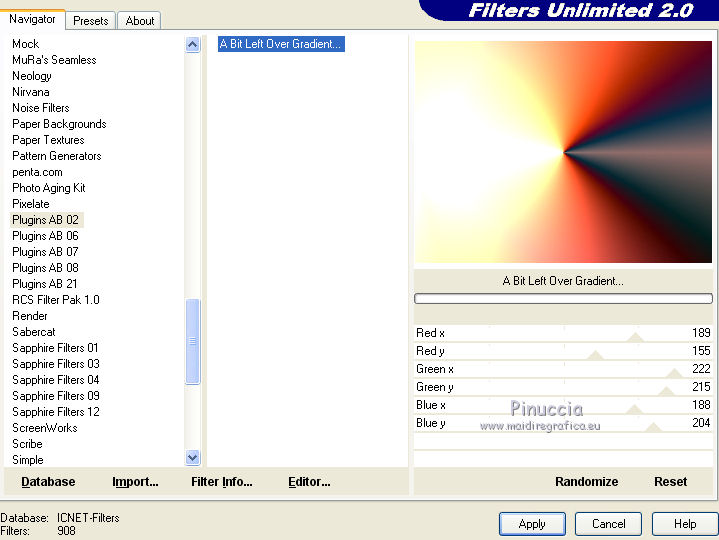
Task: Cancel the filter dialog
Action: (608, 524)
